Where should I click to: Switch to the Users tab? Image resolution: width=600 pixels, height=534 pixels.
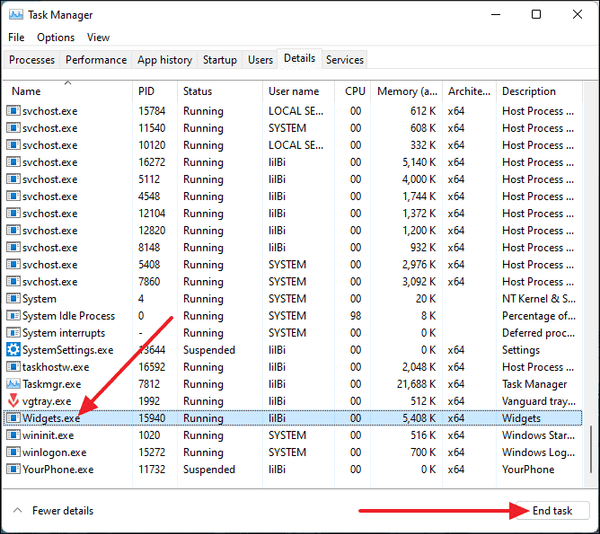click(260, 60)
